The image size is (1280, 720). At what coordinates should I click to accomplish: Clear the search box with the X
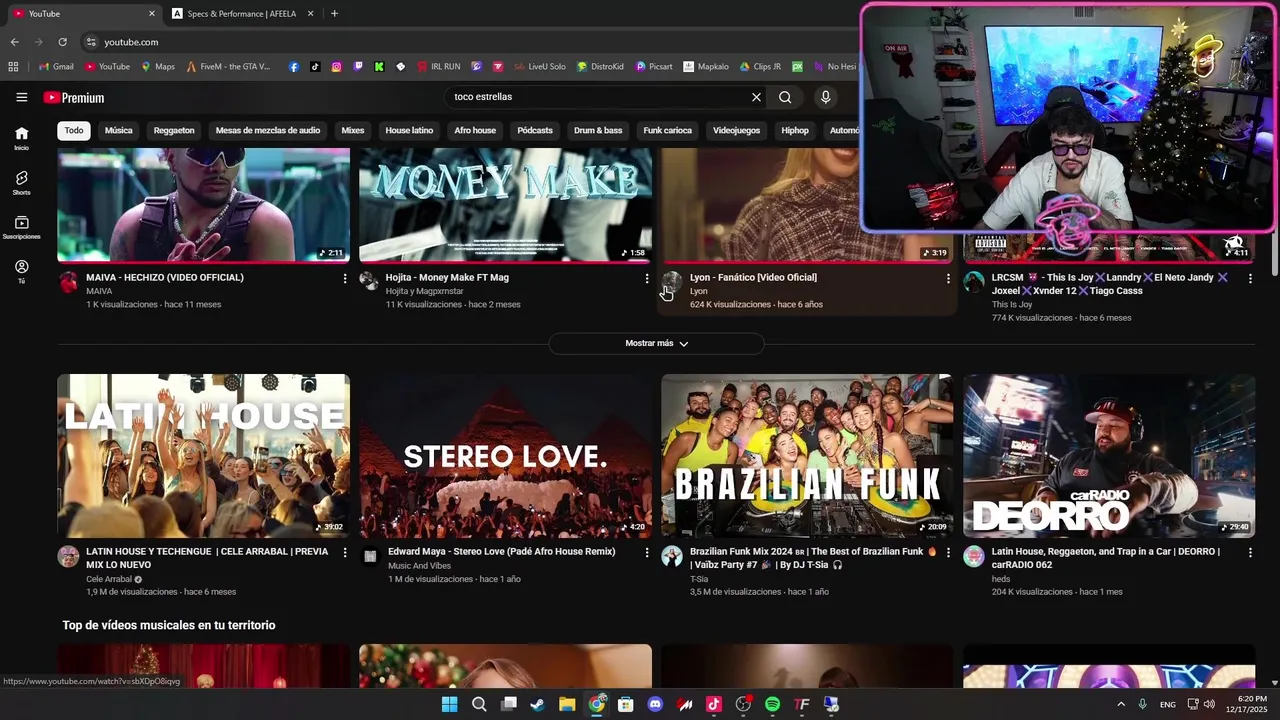[x=756, y=97]
